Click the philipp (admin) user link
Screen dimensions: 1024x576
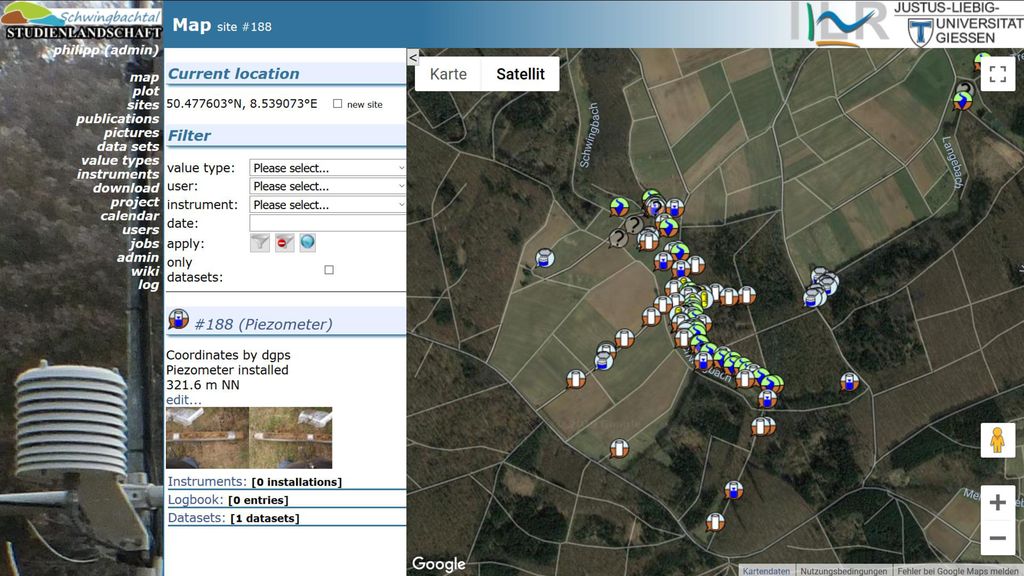coord(106,50)
